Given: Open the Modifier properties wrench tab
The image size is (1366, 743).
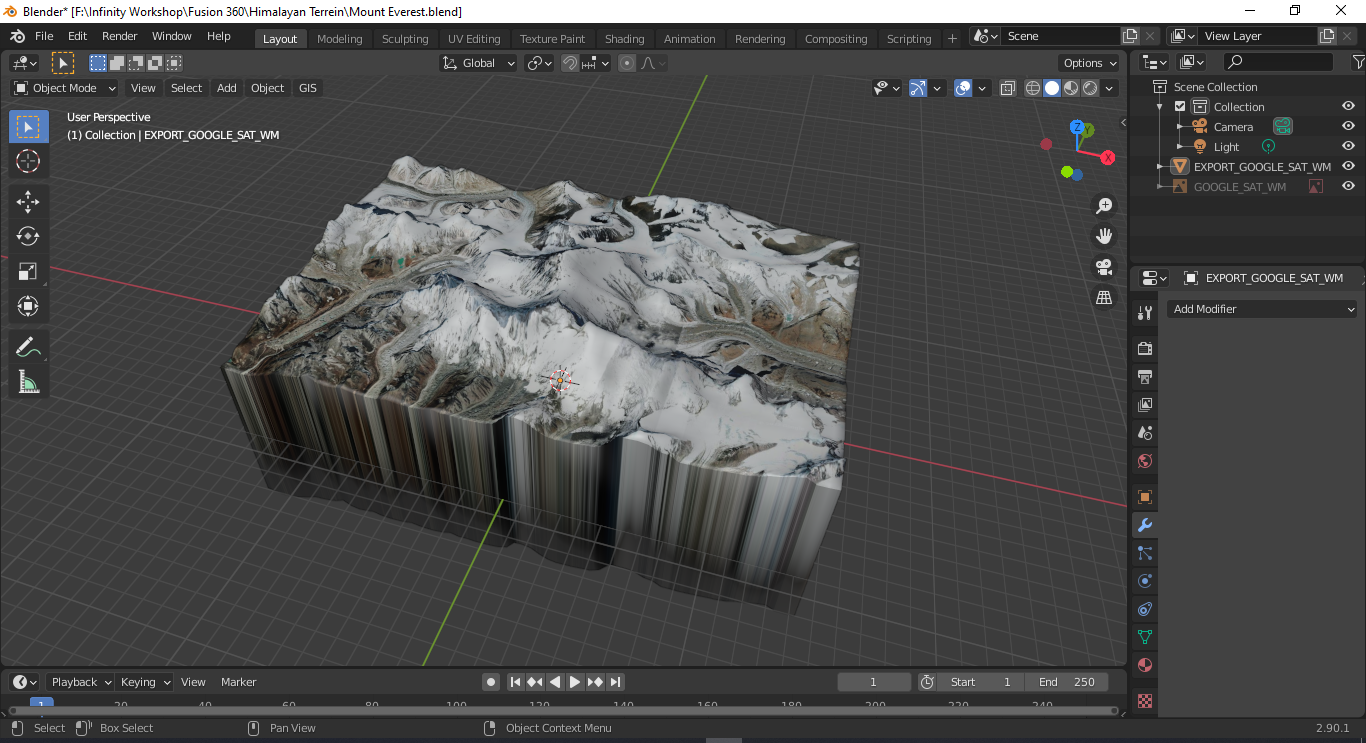Looking at the screenshot, I should click(1145, 525).
